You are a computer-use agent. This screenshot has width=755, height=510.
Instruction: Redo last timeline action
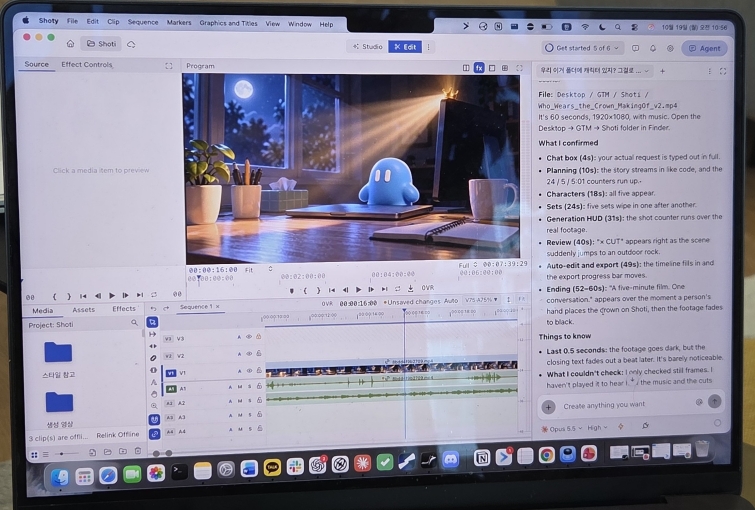(166, 308)
